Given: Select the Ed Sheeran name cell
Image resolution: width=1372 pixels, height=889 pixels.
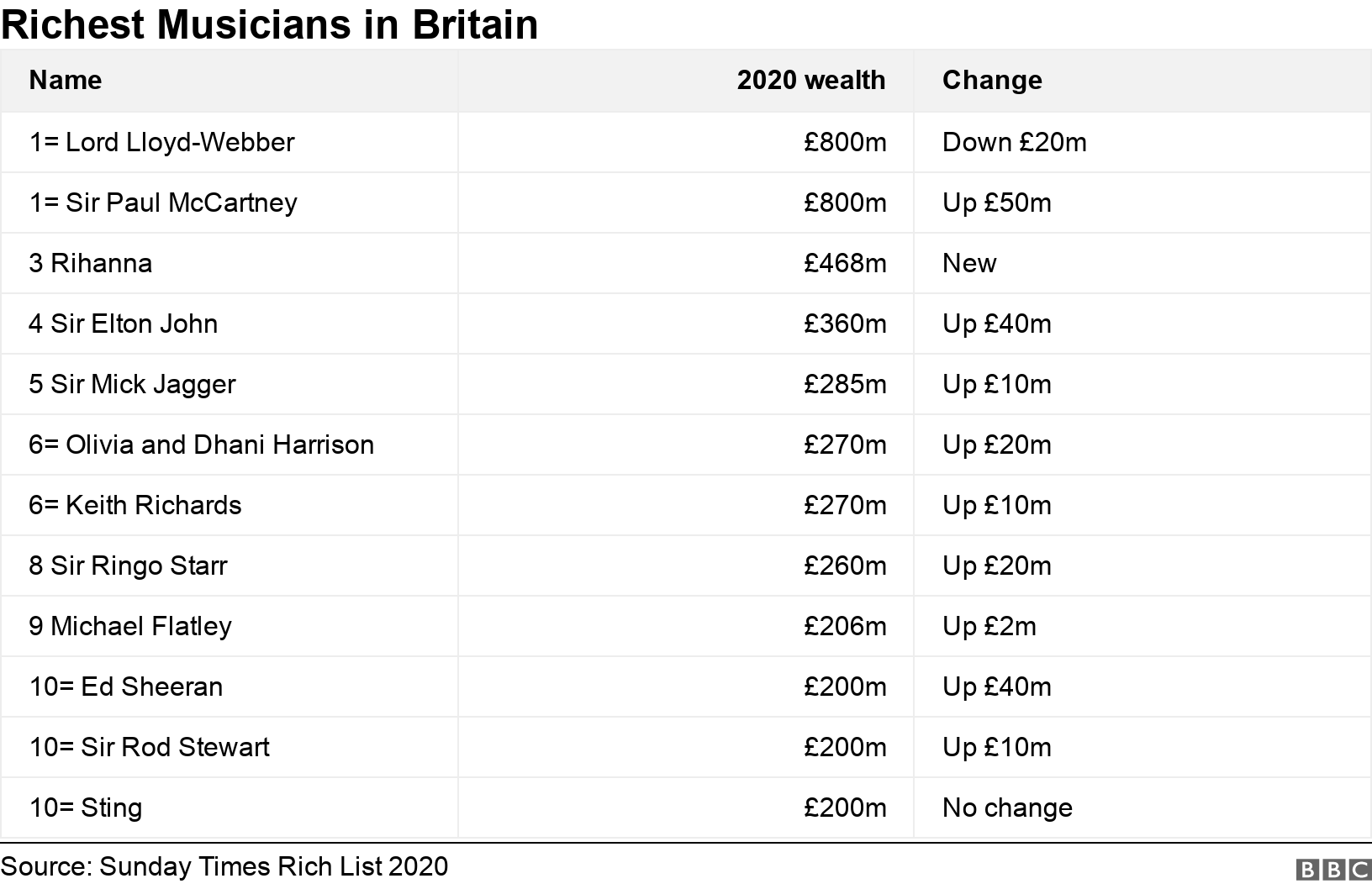Looking at the screenshot, I should click(126, 686).
